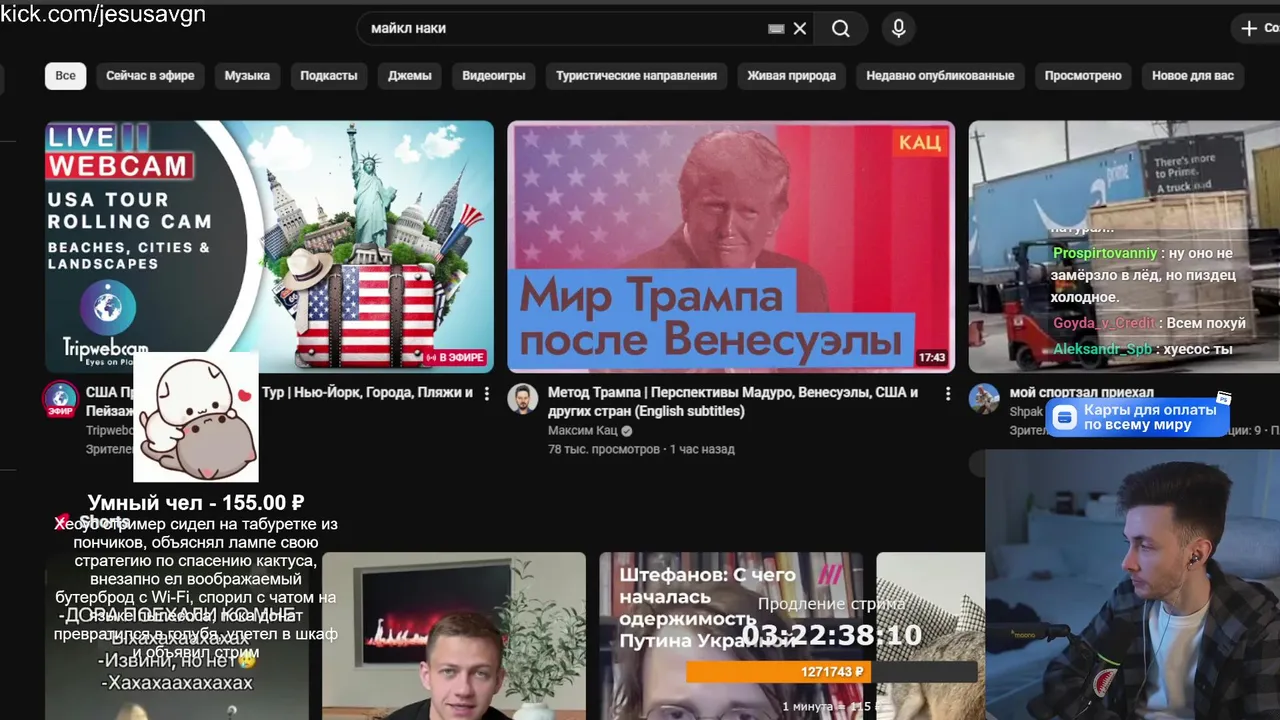Select the Новое для вас filter chip
This screenshot has height=720, width=1280.
click(x=1193, y=76)
